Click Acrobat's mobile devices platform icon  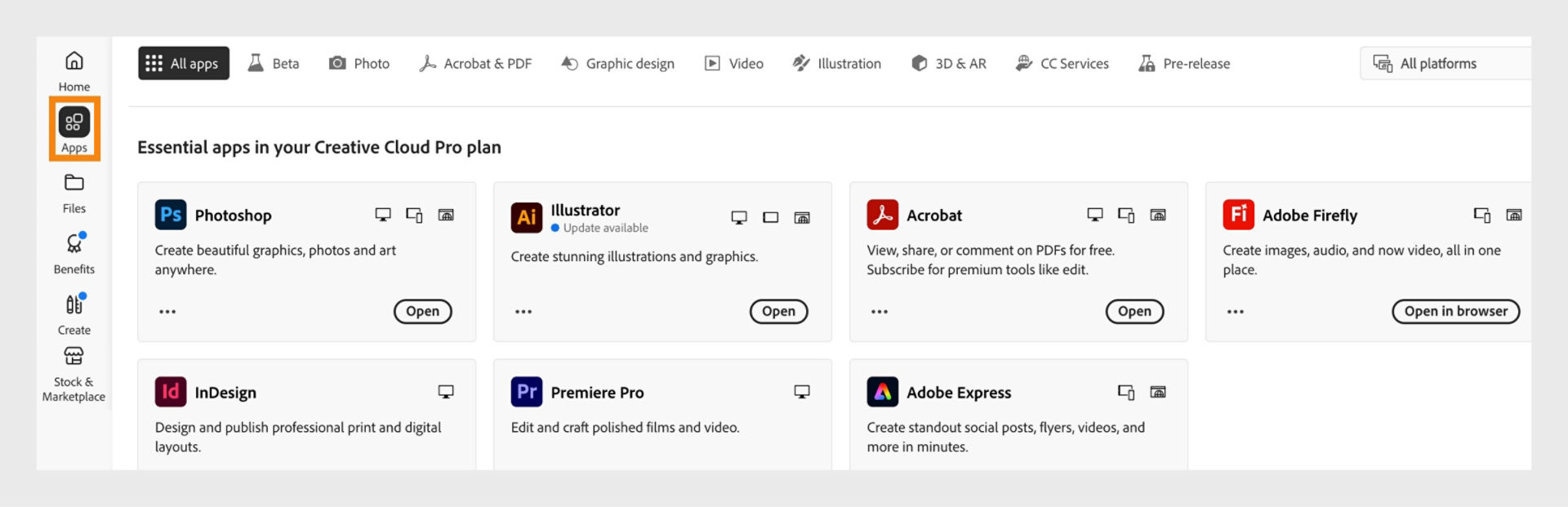[1126, 215]
